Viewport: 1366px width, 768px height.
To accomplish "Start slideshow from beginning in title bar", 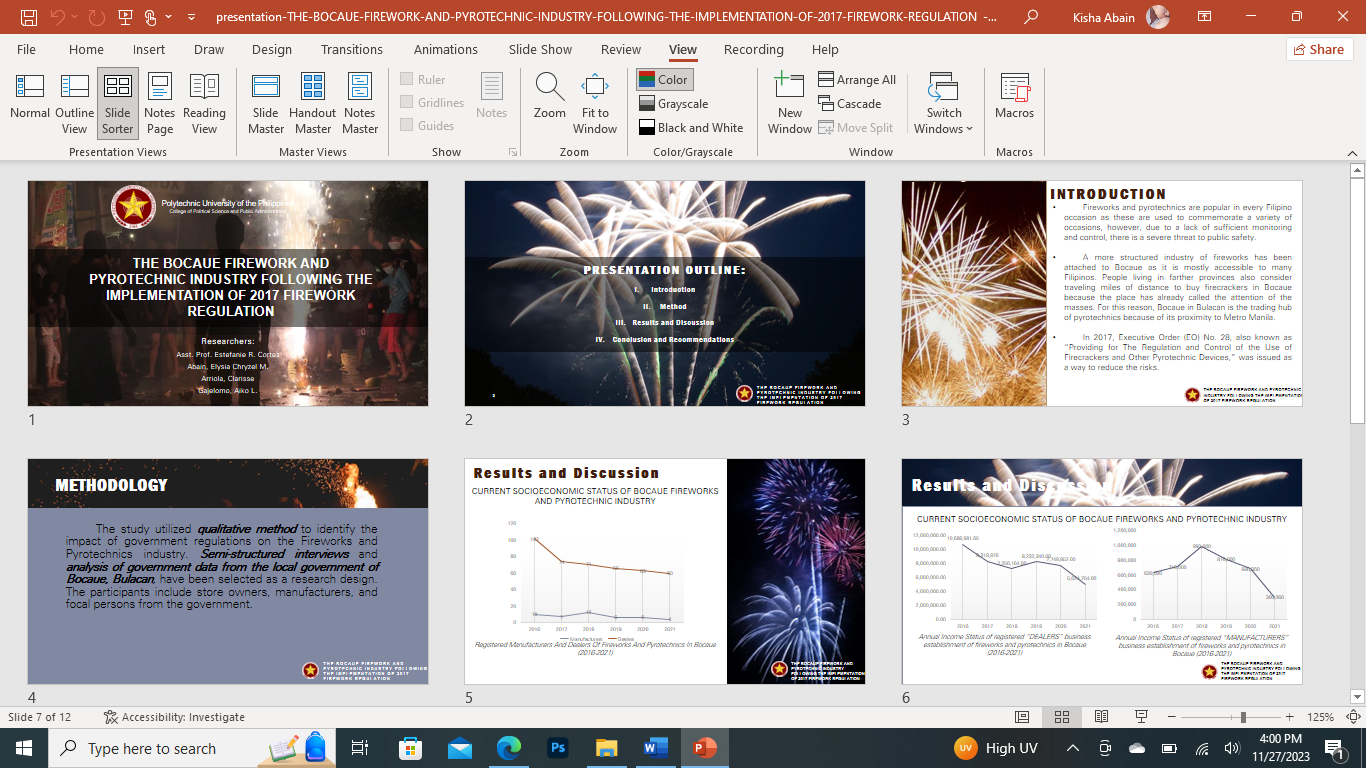I will [x=125, y=17].
